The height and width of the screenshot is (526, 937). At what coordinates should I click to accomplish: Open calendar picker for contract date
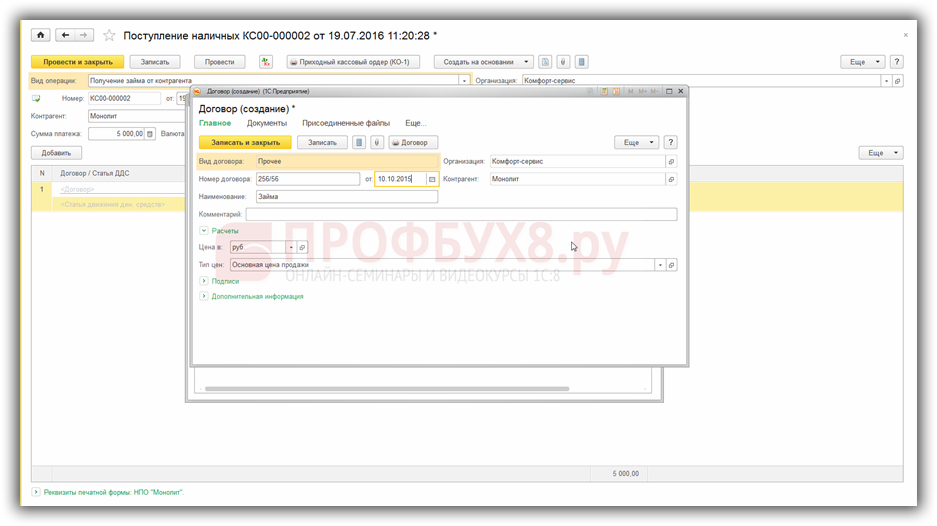point(432,179)
